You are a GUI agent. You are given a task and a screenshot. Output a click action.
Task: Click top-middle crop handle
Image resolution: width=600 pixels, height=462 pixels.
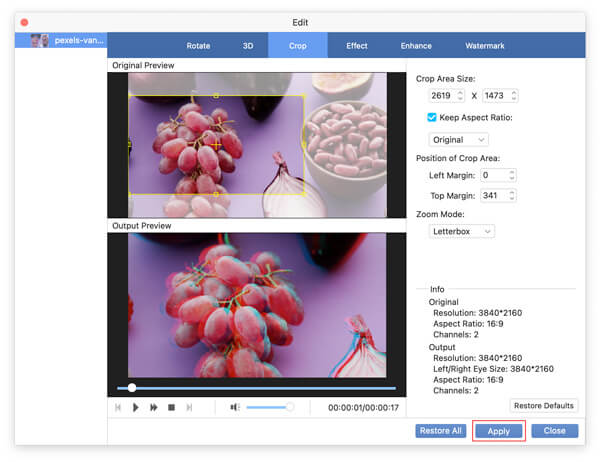(216, 96)
